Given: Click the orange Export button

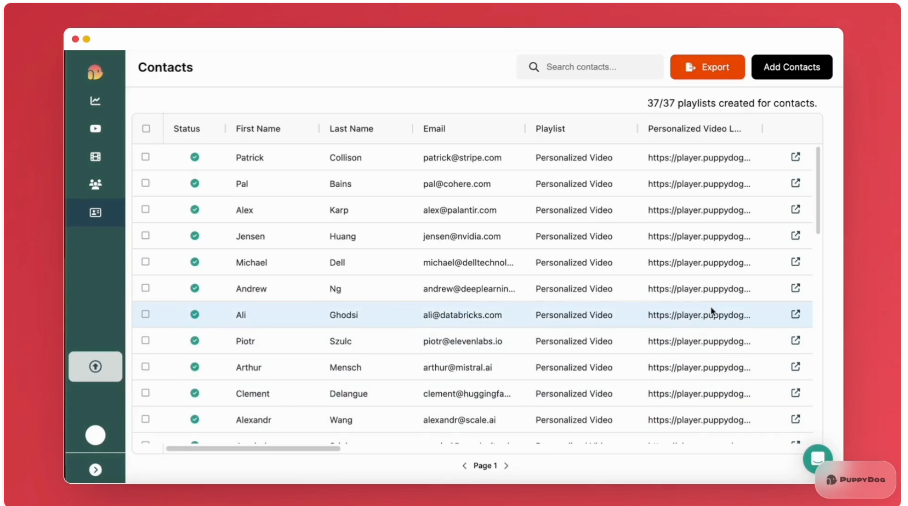Looking at the screenshot, I should pos(707,67).
